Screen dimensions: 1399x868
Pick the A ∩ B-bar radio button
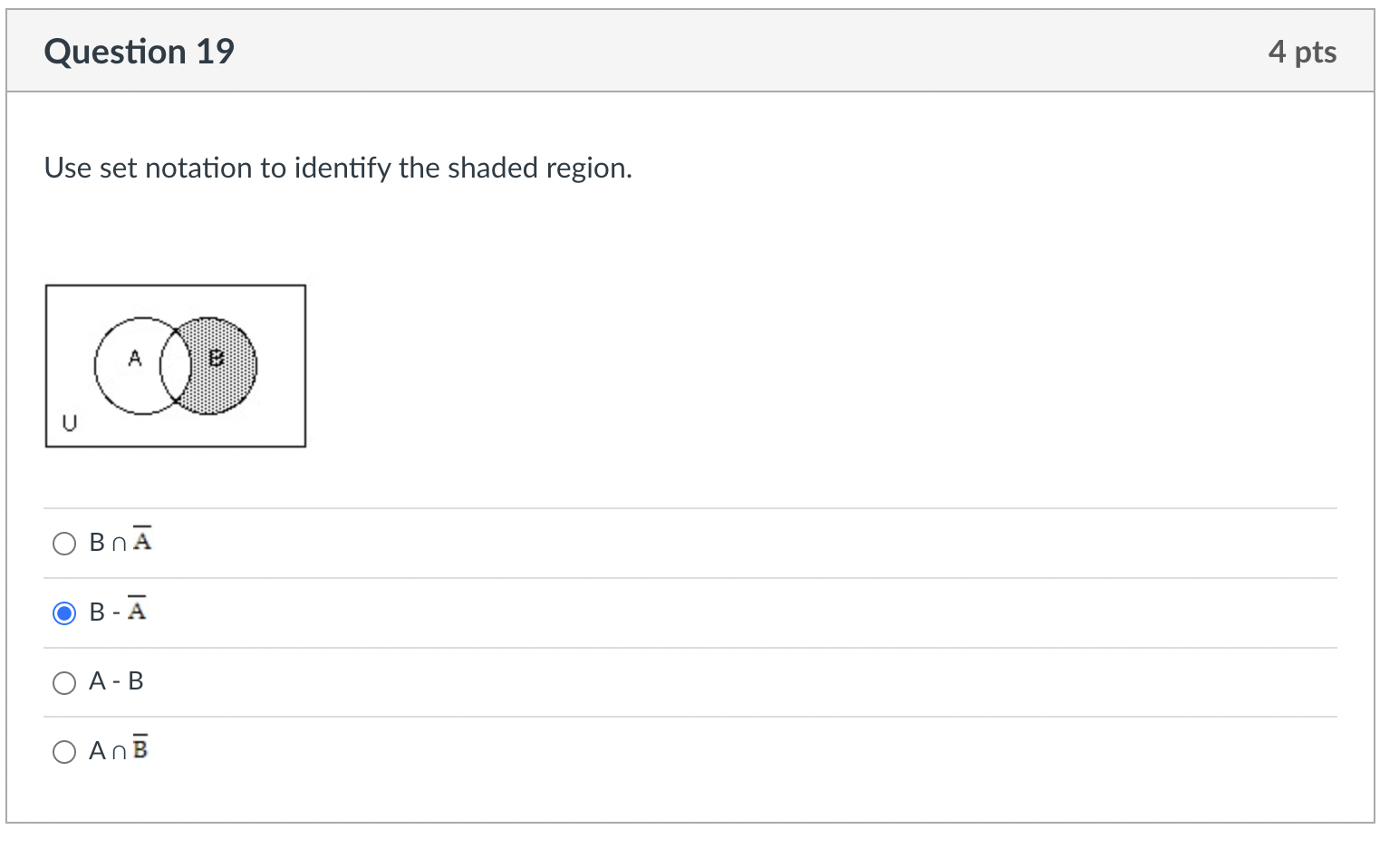tap(64, 752)
